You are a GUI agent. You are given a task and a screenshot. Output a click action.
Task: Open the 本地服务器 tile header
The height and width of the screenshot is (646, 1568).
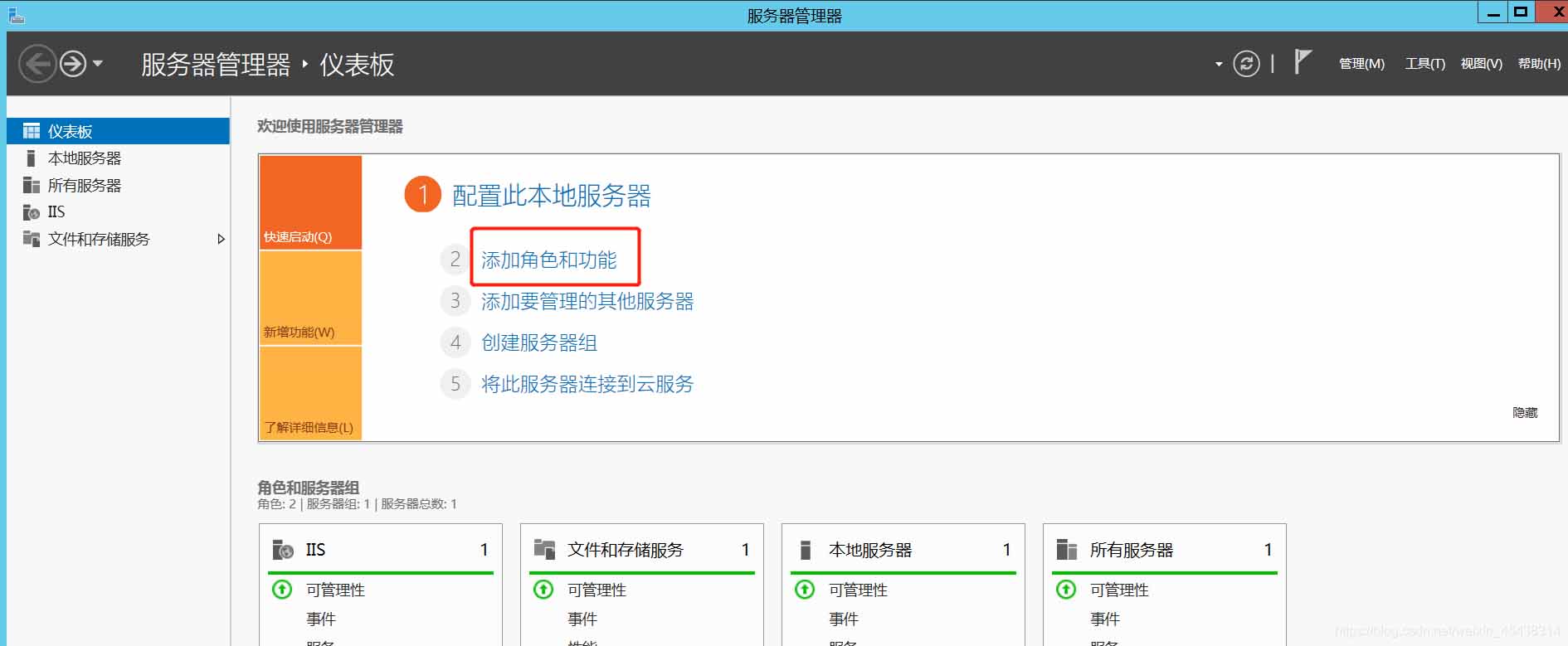click(x=903, y=550)
